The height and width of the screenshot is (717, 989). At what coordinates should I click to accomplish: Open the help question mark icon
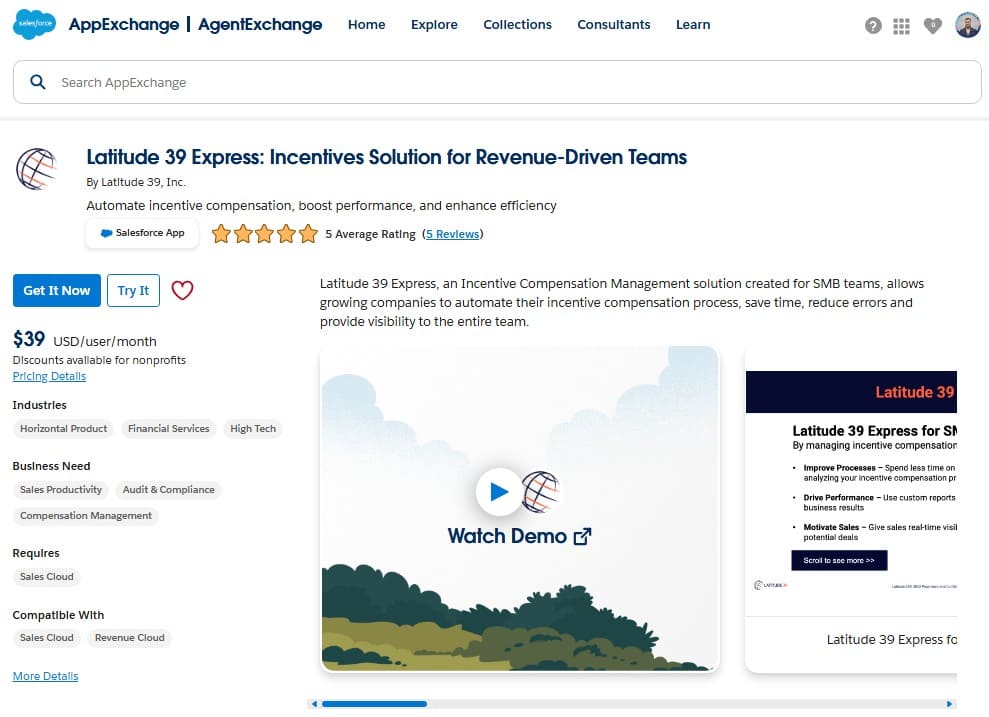873,26
